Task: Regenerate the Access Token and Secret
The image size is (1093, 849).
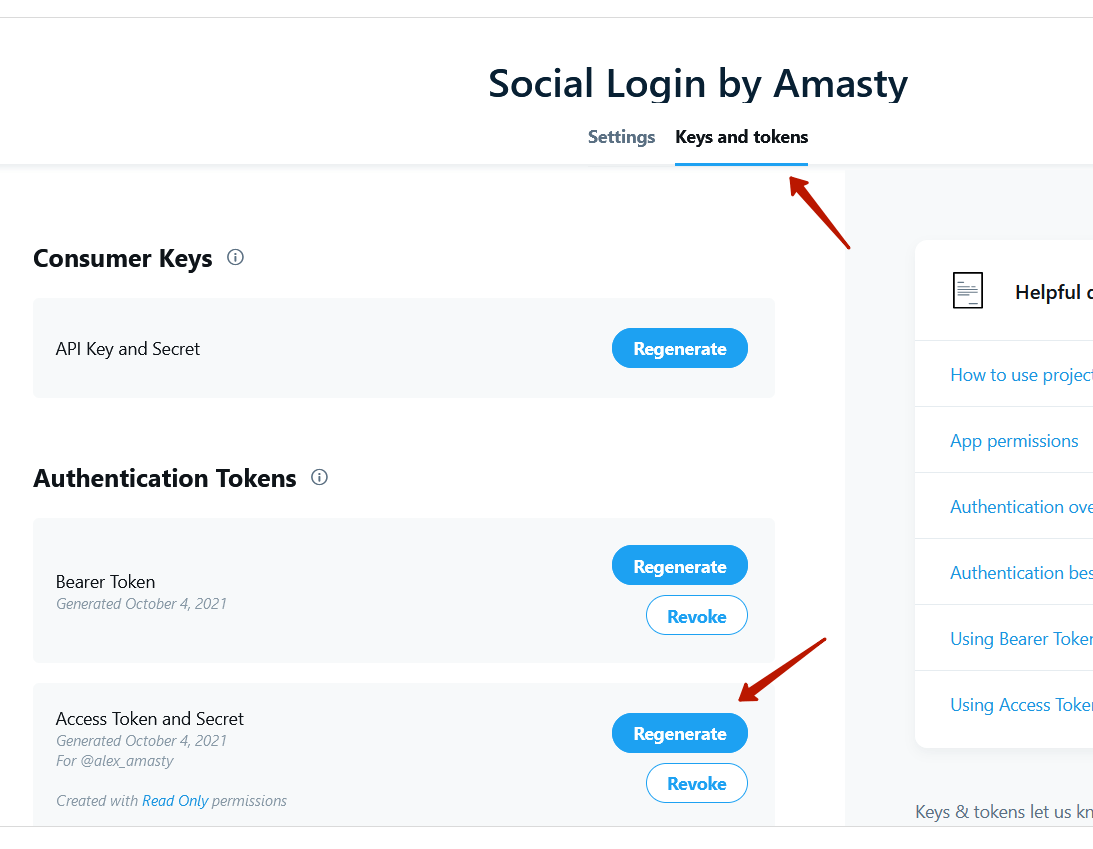Action: point(680,733)
